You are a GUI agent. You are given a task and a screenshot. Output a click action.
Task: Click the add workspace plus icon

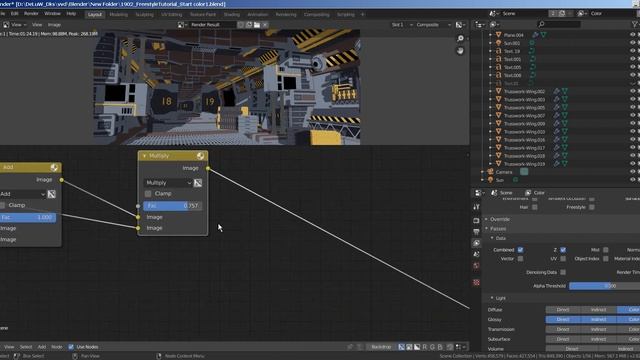click(x=362, y=14)
